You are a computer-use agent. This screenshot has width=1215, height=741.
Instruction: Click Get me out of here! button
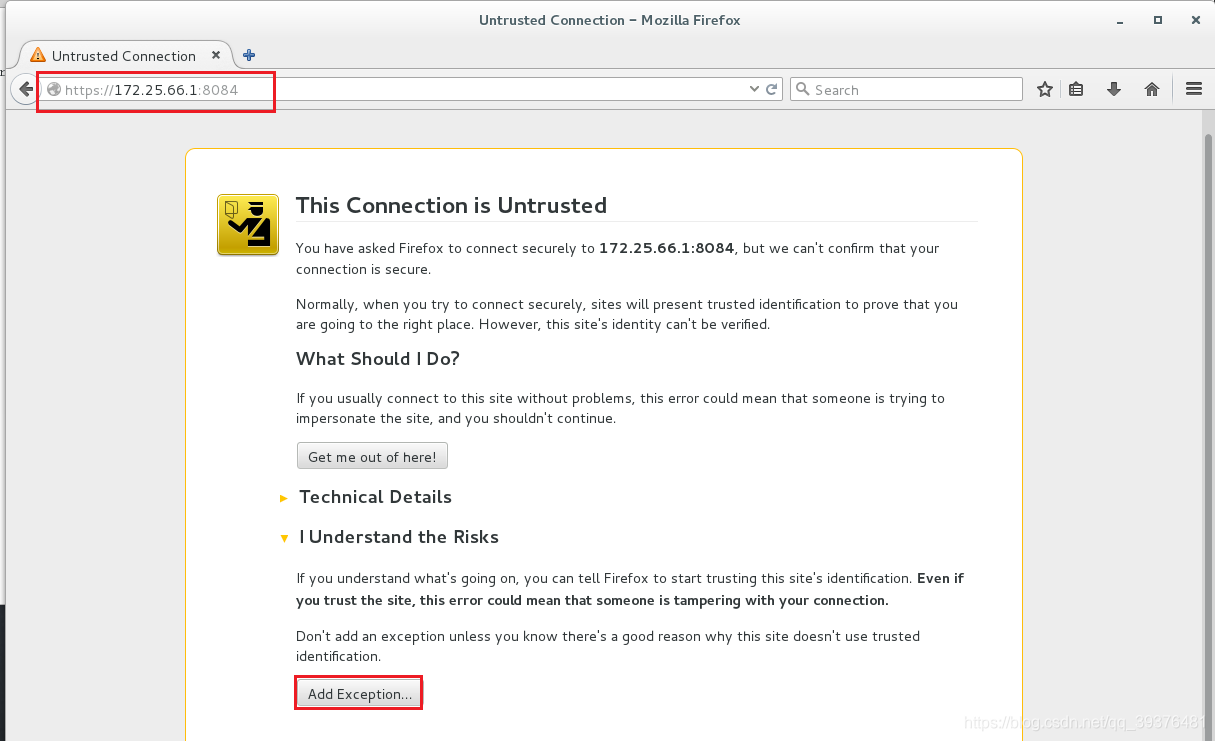pos(372,457)
